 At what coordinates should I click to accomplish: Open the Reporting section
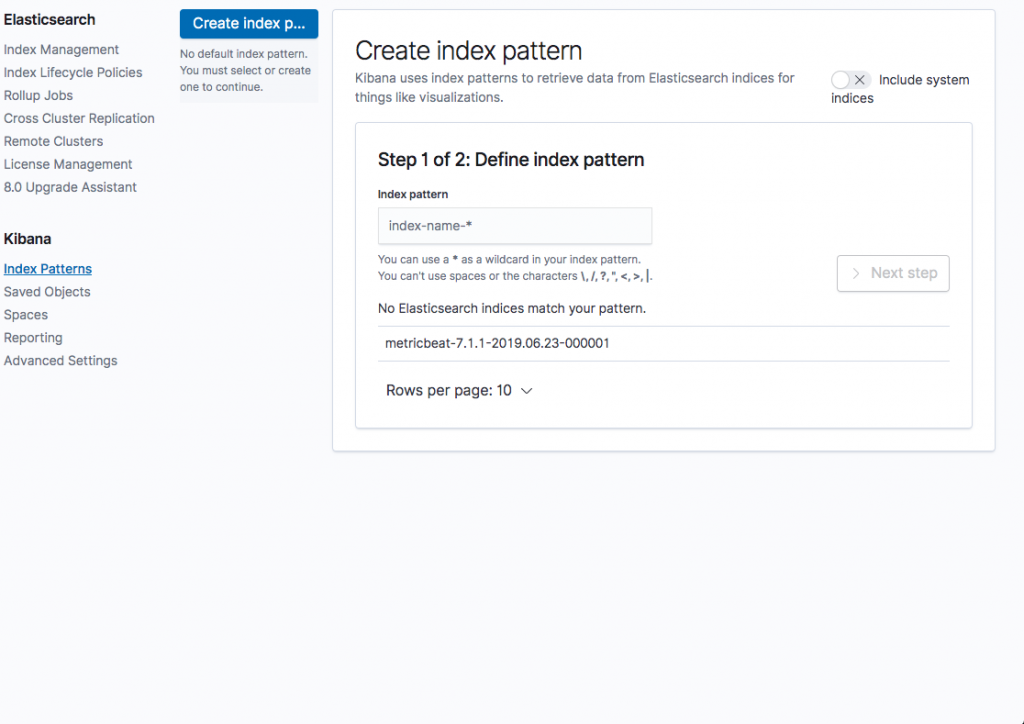(33, 338)
